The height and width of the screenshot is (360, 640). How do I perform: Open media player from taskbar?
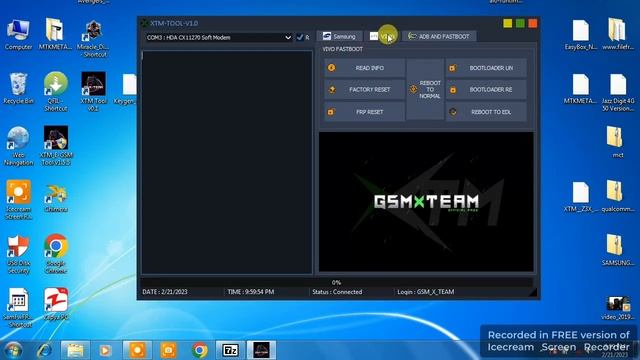pos(106,350)
